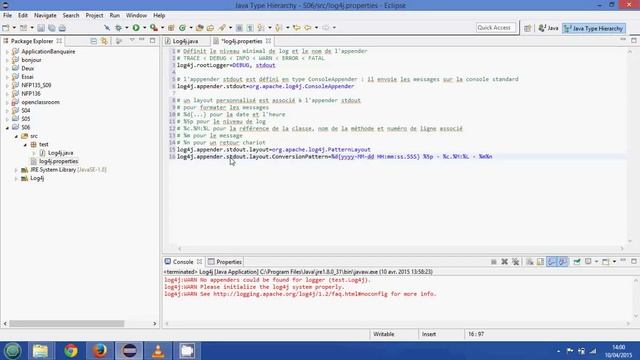
Task: Click the editor horizontal scrollbar
Action: click(x=400, y=249)
